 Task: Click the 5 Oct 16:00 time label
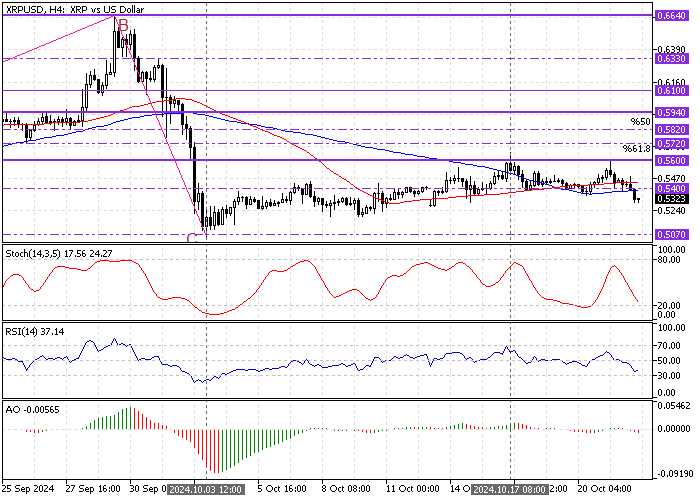(282, 489)
